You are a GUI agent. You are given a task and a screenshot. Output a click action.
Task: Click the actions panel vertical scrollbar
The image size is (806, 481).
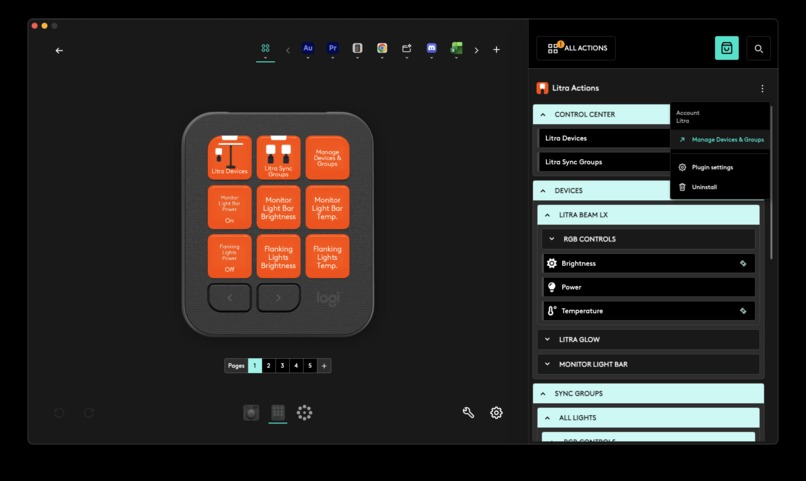tap(771, 182)
